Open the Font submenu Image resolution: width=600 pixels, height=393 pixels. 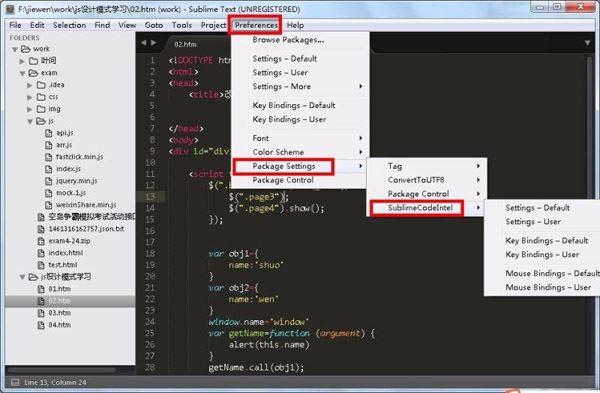pyautogui.click(x=300, y=138)
